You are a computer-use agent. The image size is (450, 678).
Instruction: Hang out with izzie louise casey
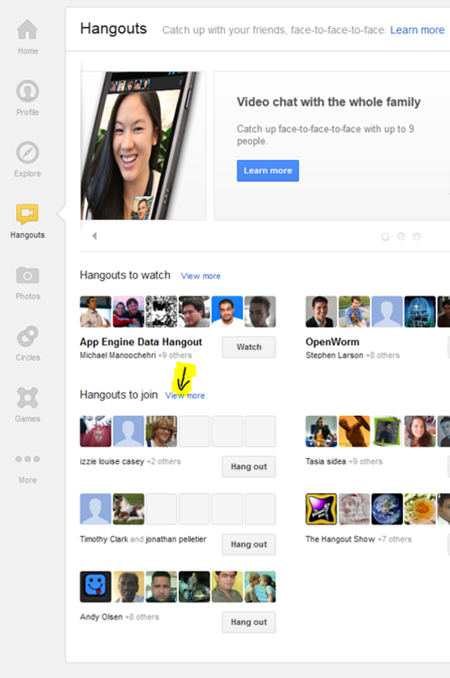(249, 467)
